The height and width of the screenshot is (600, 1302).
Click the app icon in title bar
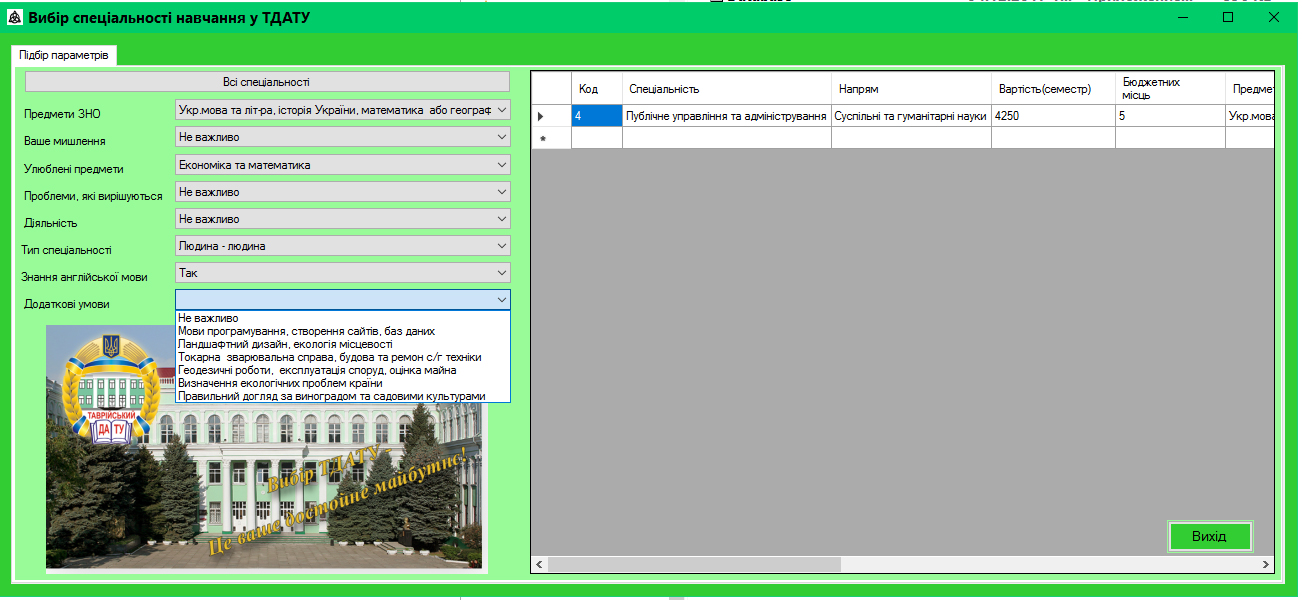coord(14,18)
